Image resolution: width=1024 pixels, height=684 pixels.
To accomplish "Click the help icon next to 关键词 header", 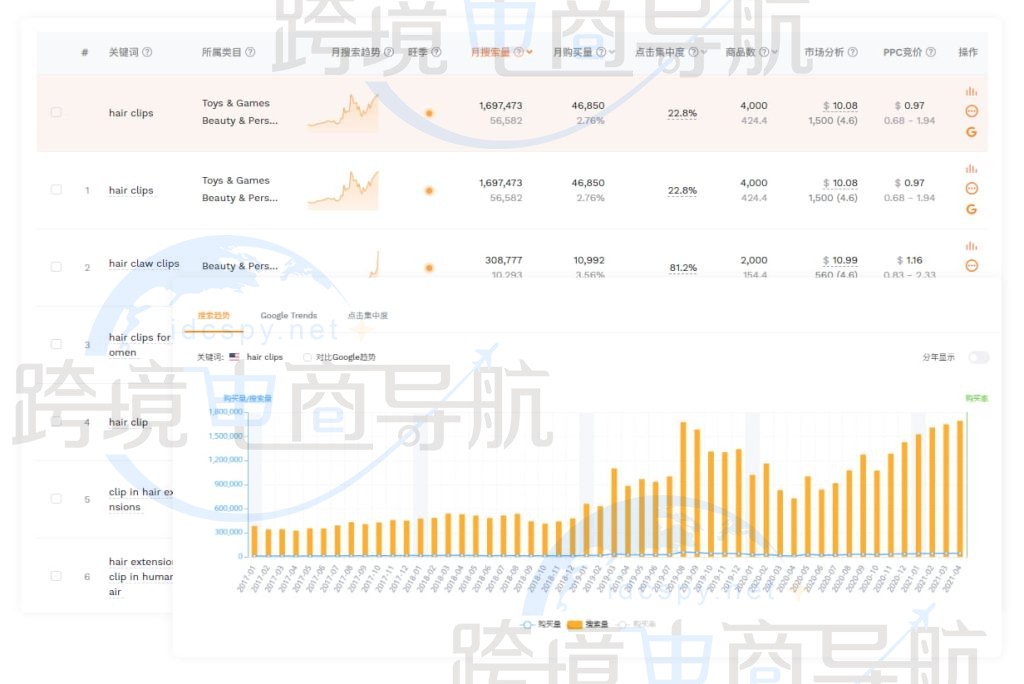I will pos(148,52).
